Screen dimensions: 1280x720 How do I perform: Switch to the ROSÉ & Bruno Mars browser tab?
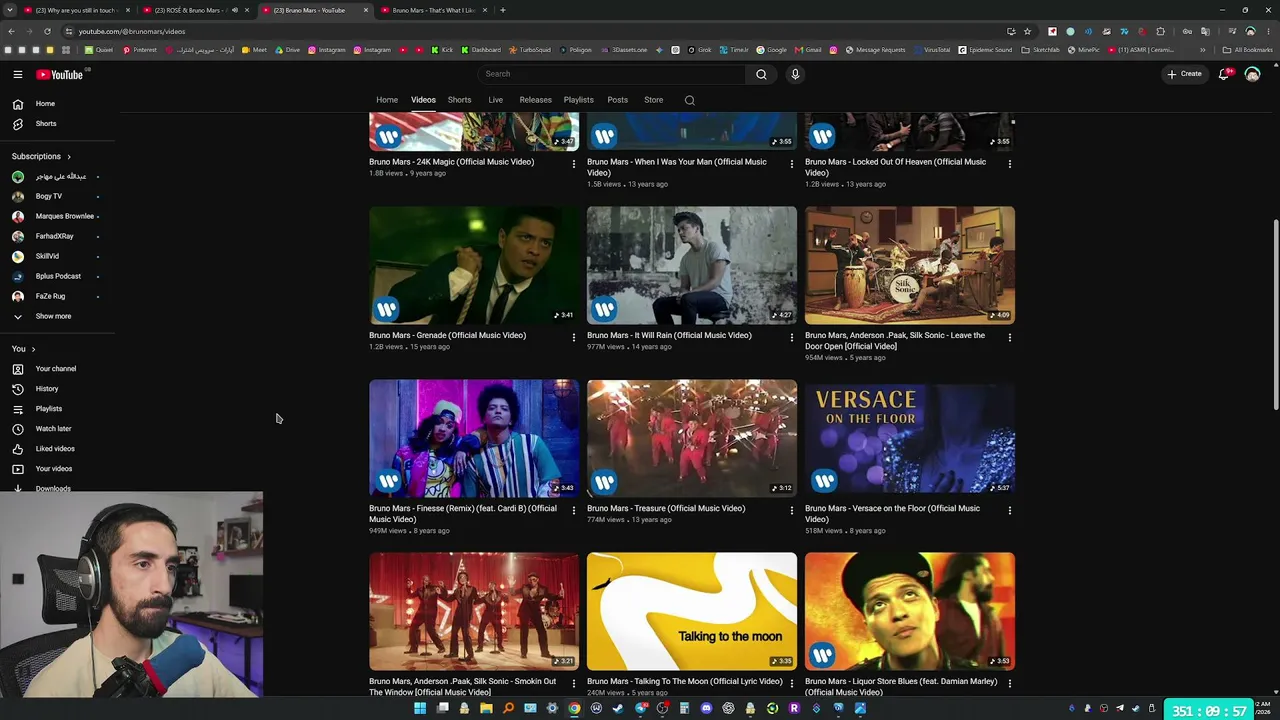[x=195, y=10]
